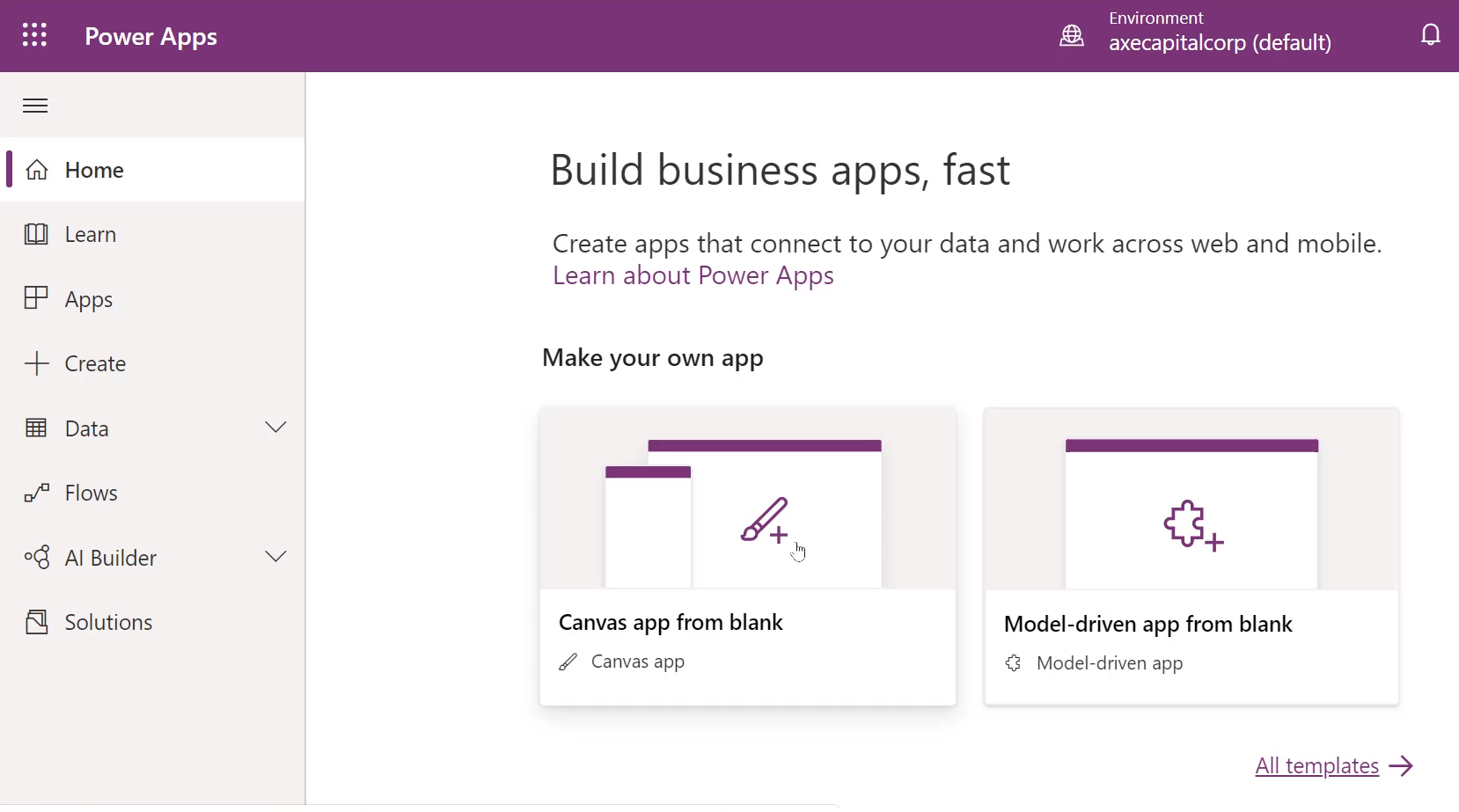The image size is (1459, 812).
Task: Open Solutions in the sidebar
Action: [x=153, y=622]
